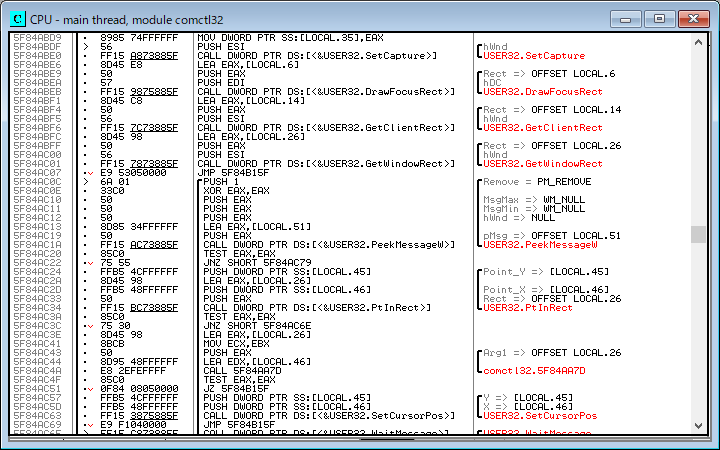
Task: Click the red USER32.PeekMessageW comment
Action: tap(540, 245)
